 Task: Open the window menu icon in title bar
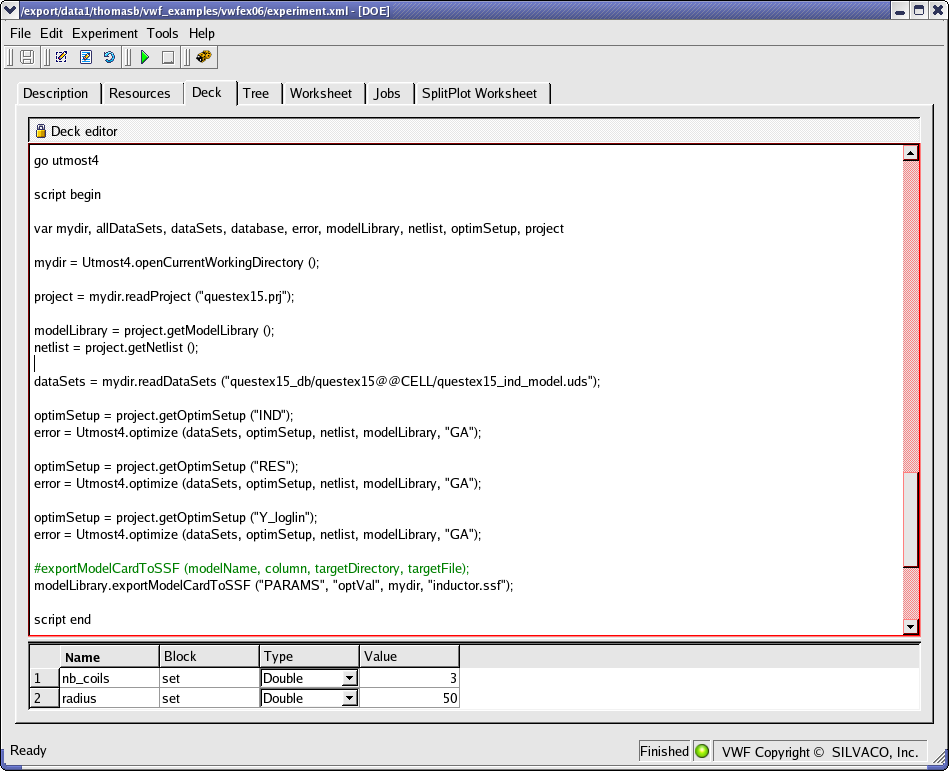[x=10, y=10]
